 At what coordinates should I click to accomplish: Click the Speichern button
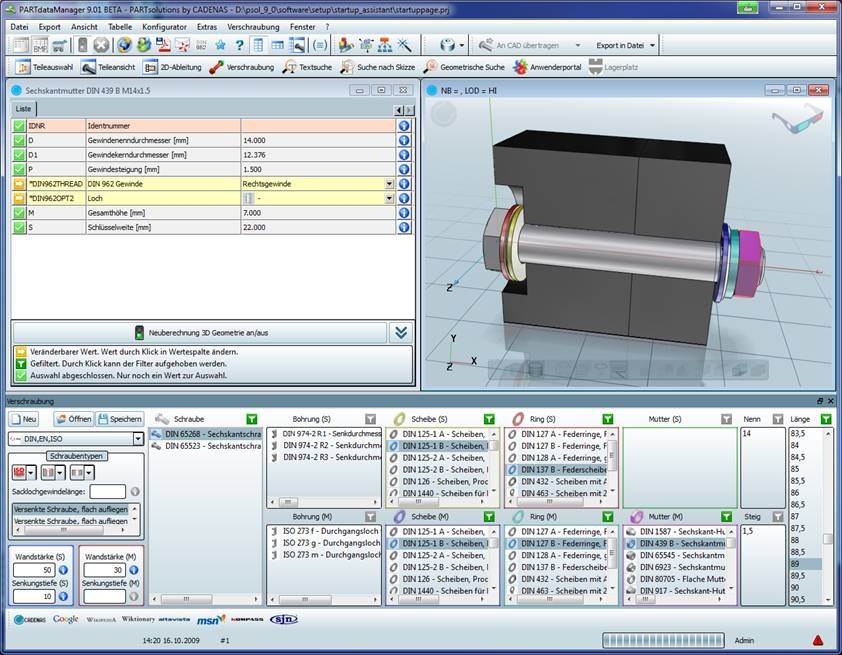[119, 419]
